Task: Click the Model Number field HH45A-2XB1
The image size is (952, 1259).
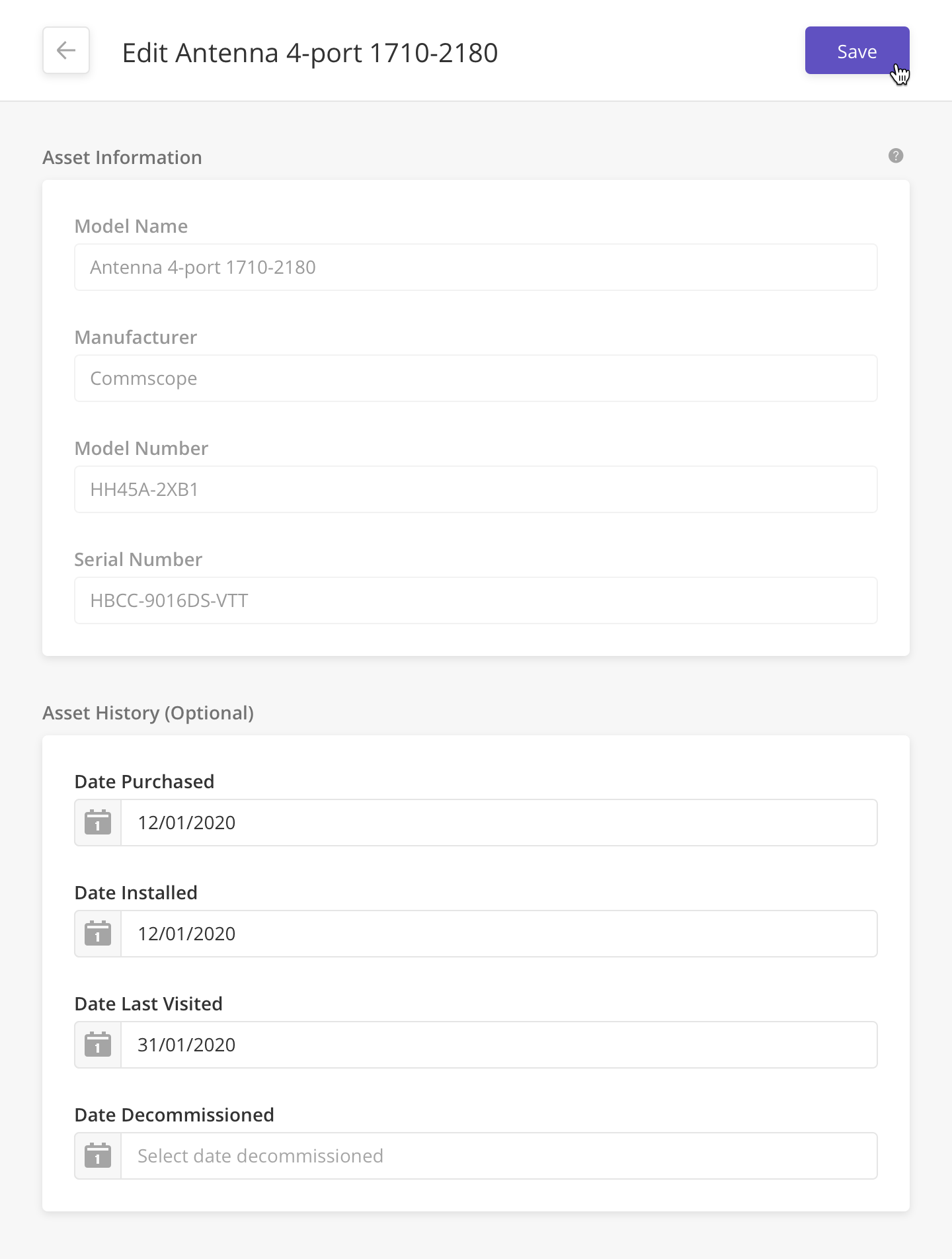Action: pos(476,489)
